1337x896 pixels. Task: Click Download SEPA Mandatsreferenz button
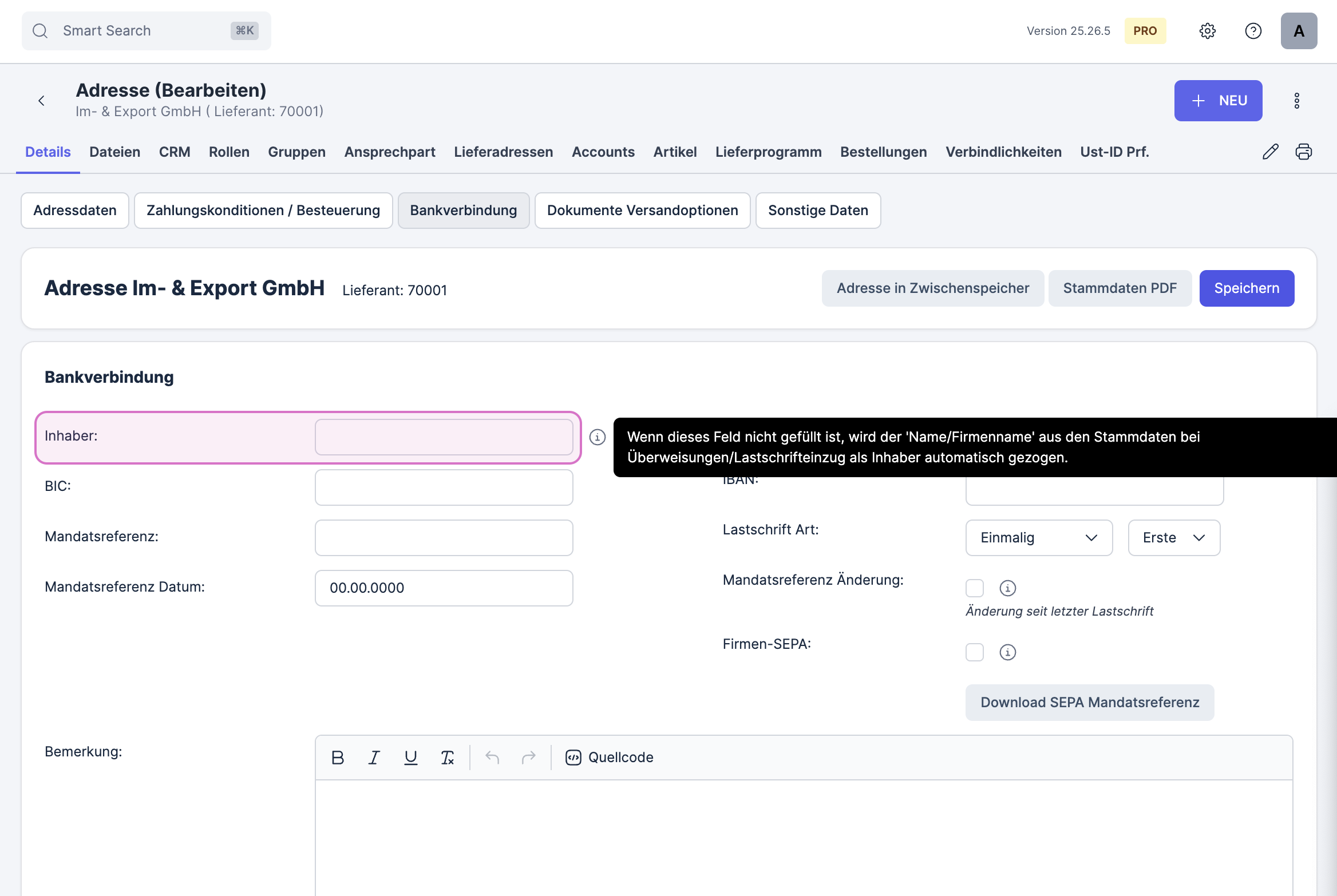(1089, 703)
